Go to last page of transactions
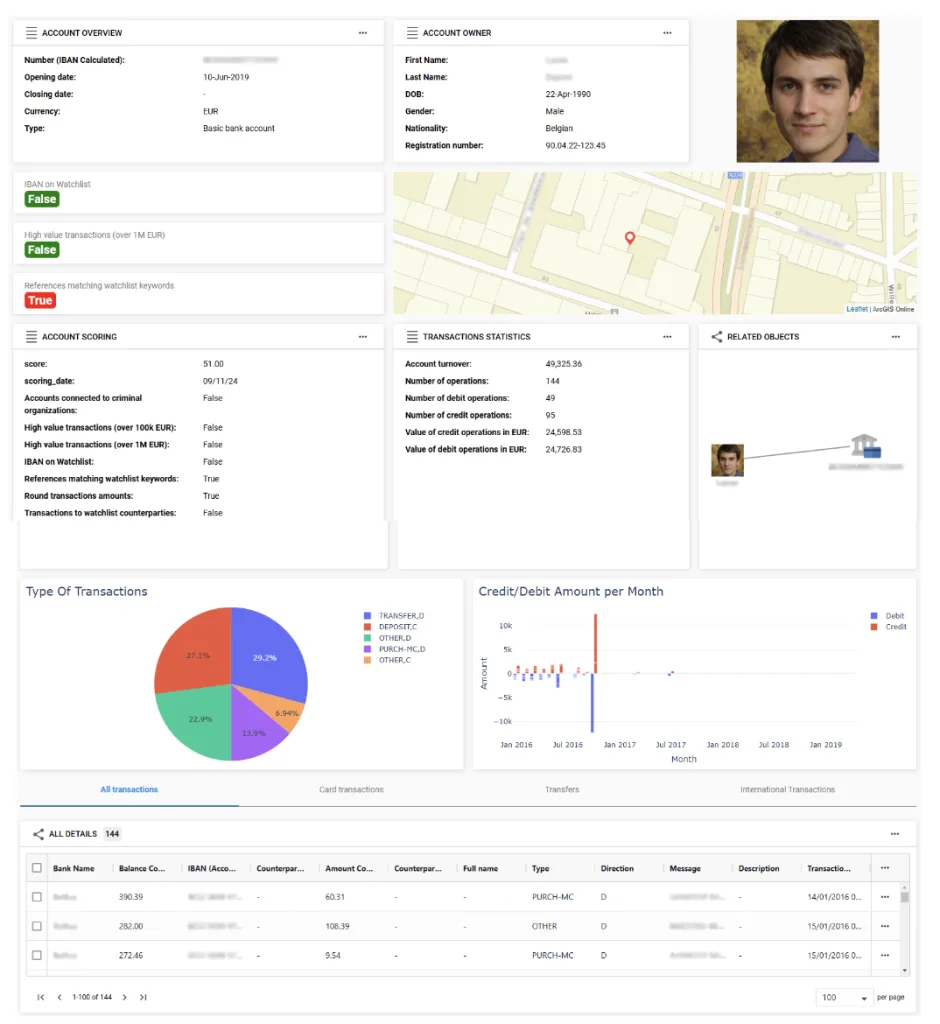Viewport: 940px width, 1024px height. coord(143,997)
